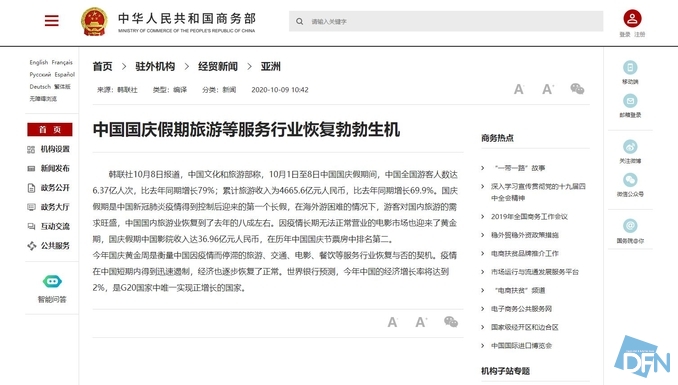Click the user login avatar icon
The height and width of the screenshot is (385, 678).
click(x=632, y=19)
